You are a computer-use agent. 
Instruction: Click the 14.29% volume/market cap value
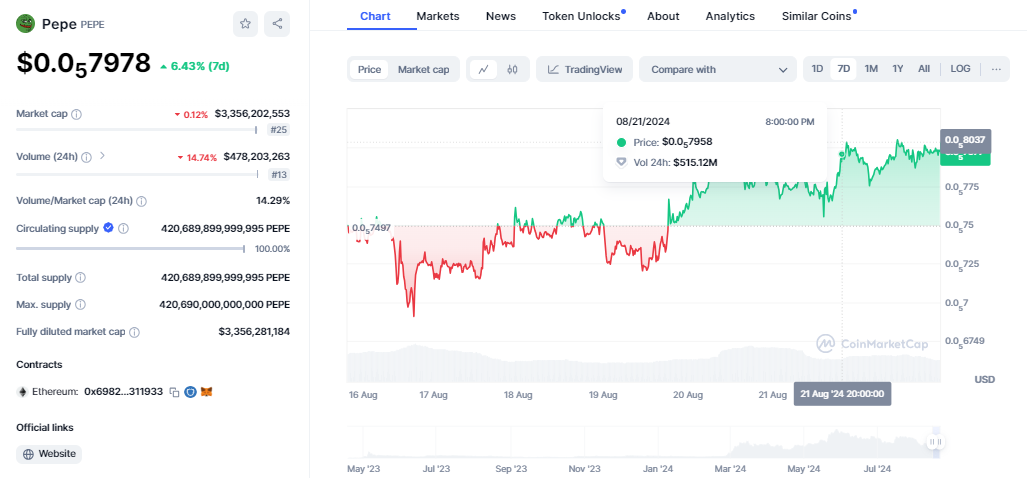(273, 200)
